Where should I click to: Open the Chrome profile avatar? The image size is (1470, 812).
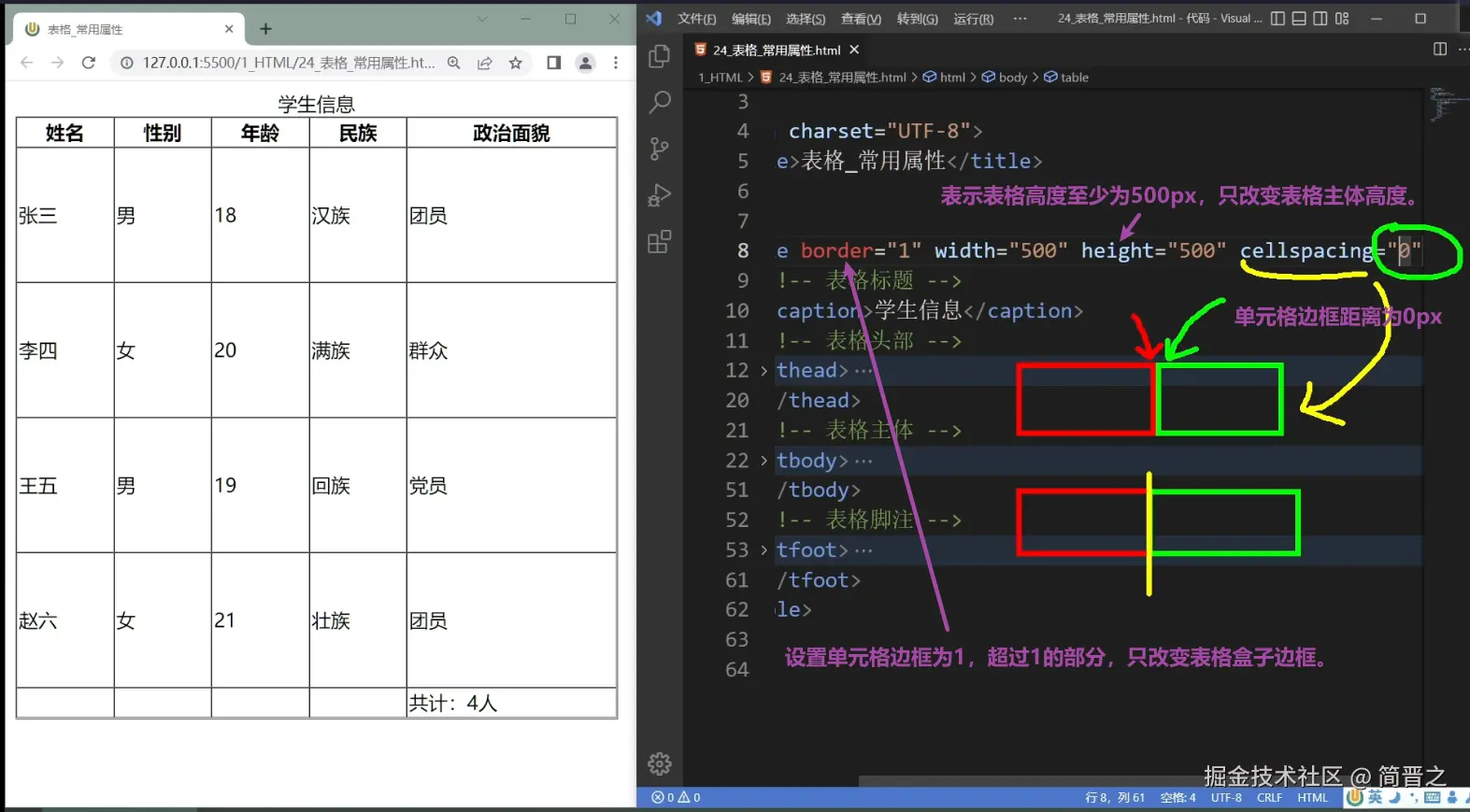click(x=585, y=63)
